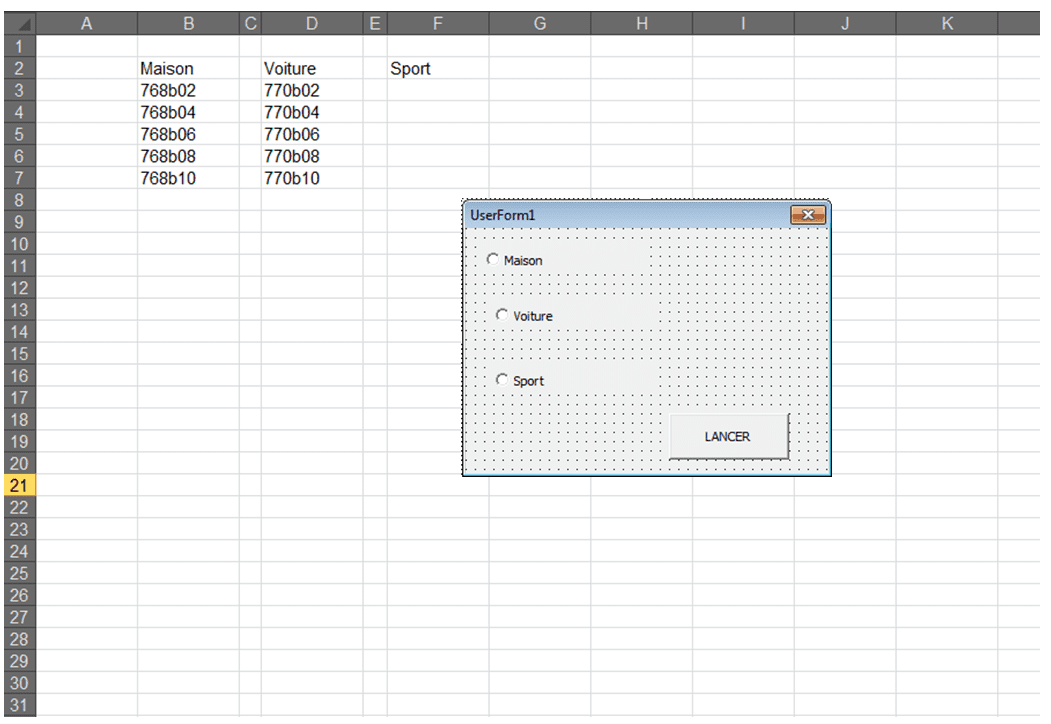The image size is (1051, 724).
Task: Select column B header
Action: pos(189,23)
